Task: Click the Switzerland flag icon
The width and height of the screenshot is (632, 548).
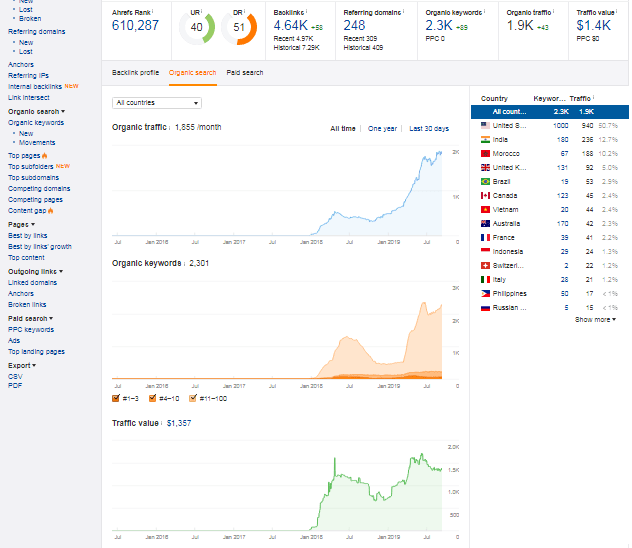Action: (x=485, y=266)
